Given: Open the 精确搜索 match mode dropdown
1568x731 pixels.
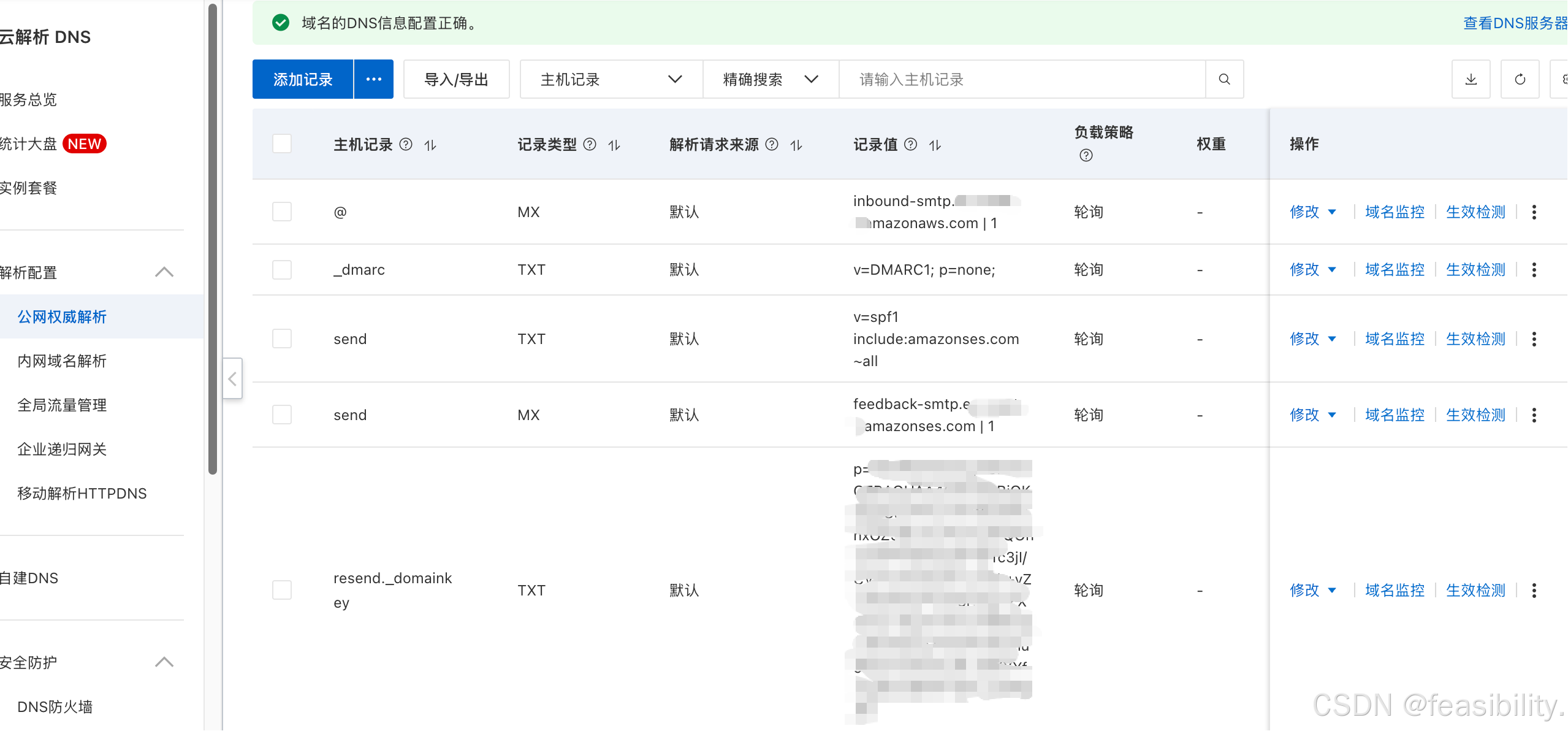Looking at the screenshot, I should tap(770, 79).
